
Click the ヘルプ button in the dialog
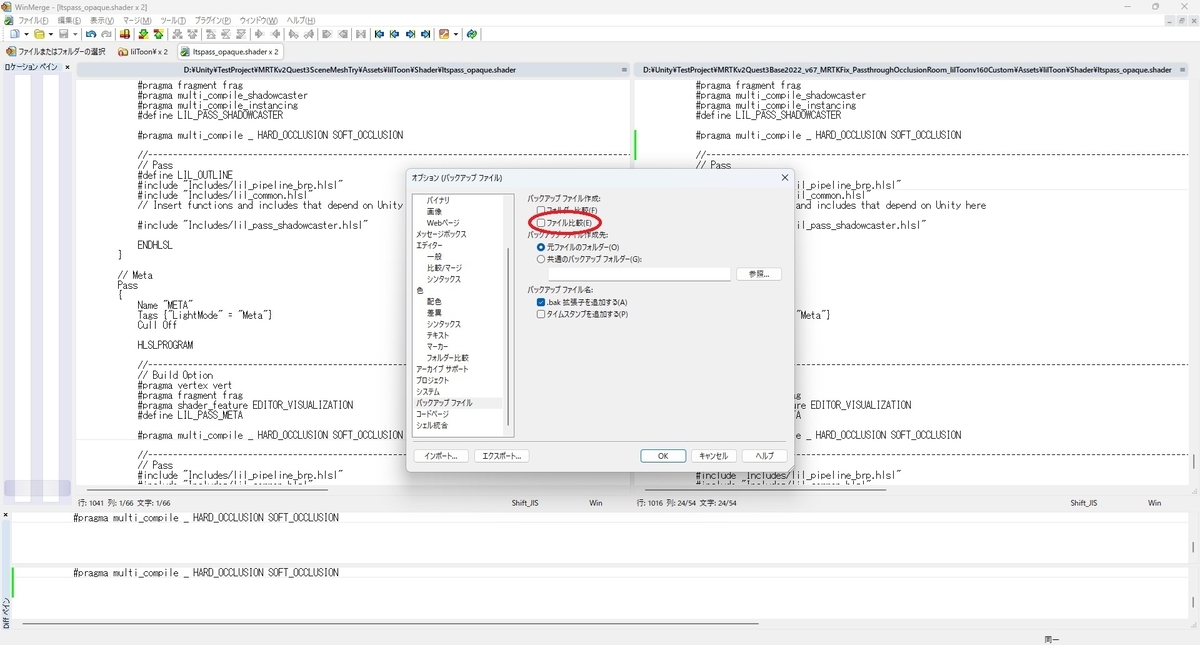[765, 456]
